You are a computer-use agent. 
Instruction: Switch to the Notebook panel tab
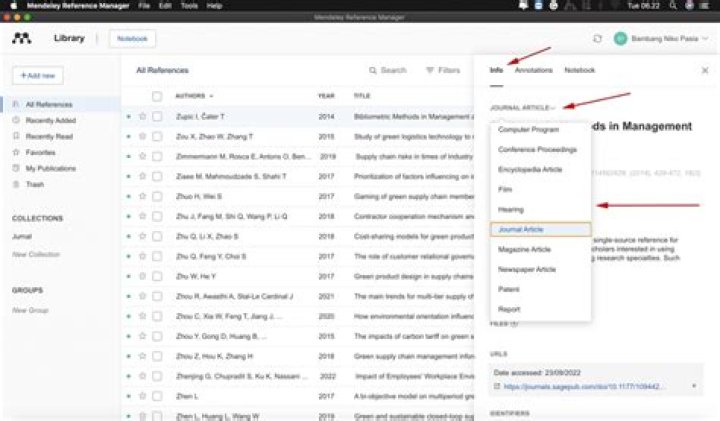click(579, 70)
